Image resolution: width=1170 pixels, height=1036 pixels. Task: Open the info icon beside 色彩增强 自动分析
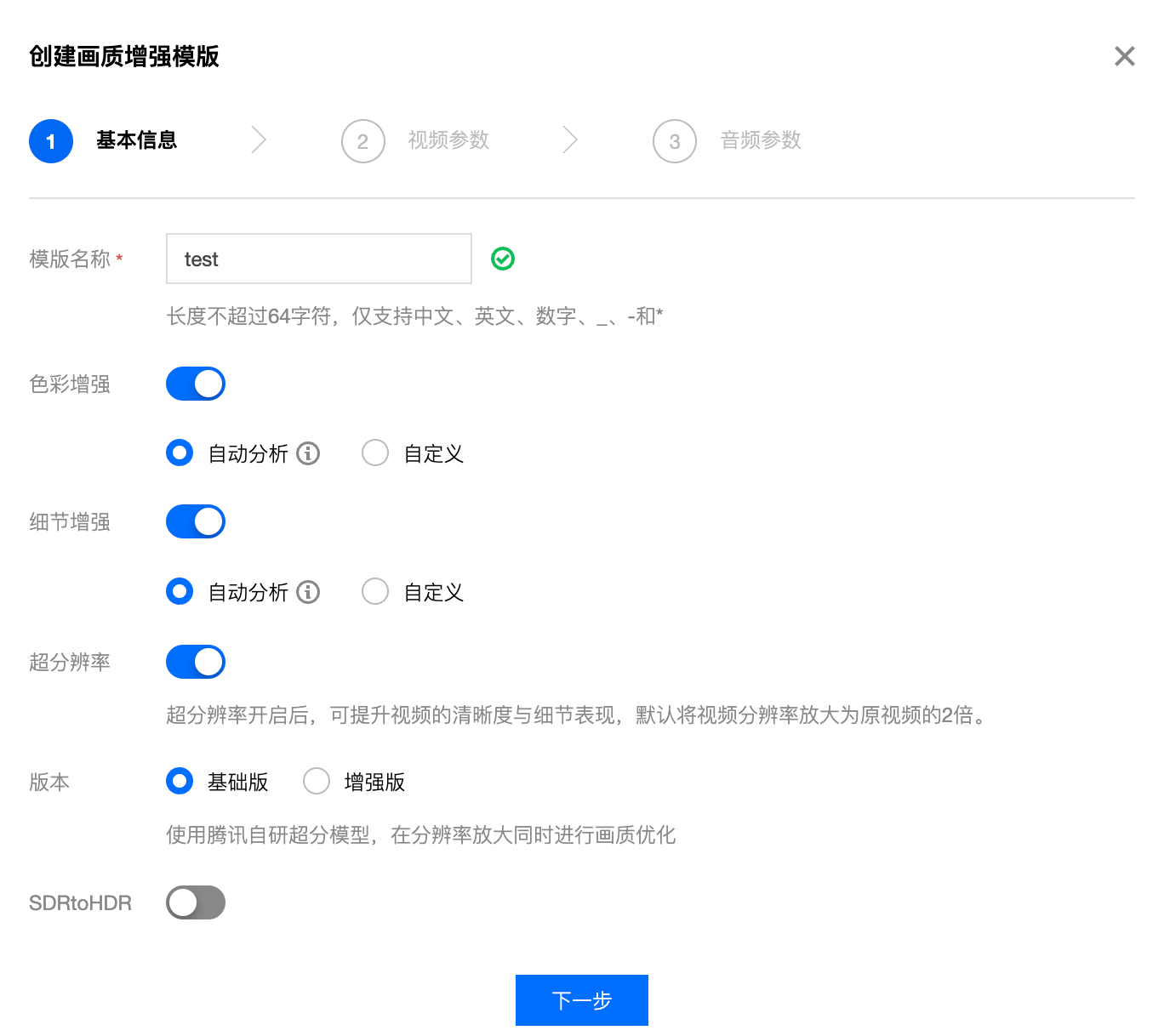(x=308, y=453)
